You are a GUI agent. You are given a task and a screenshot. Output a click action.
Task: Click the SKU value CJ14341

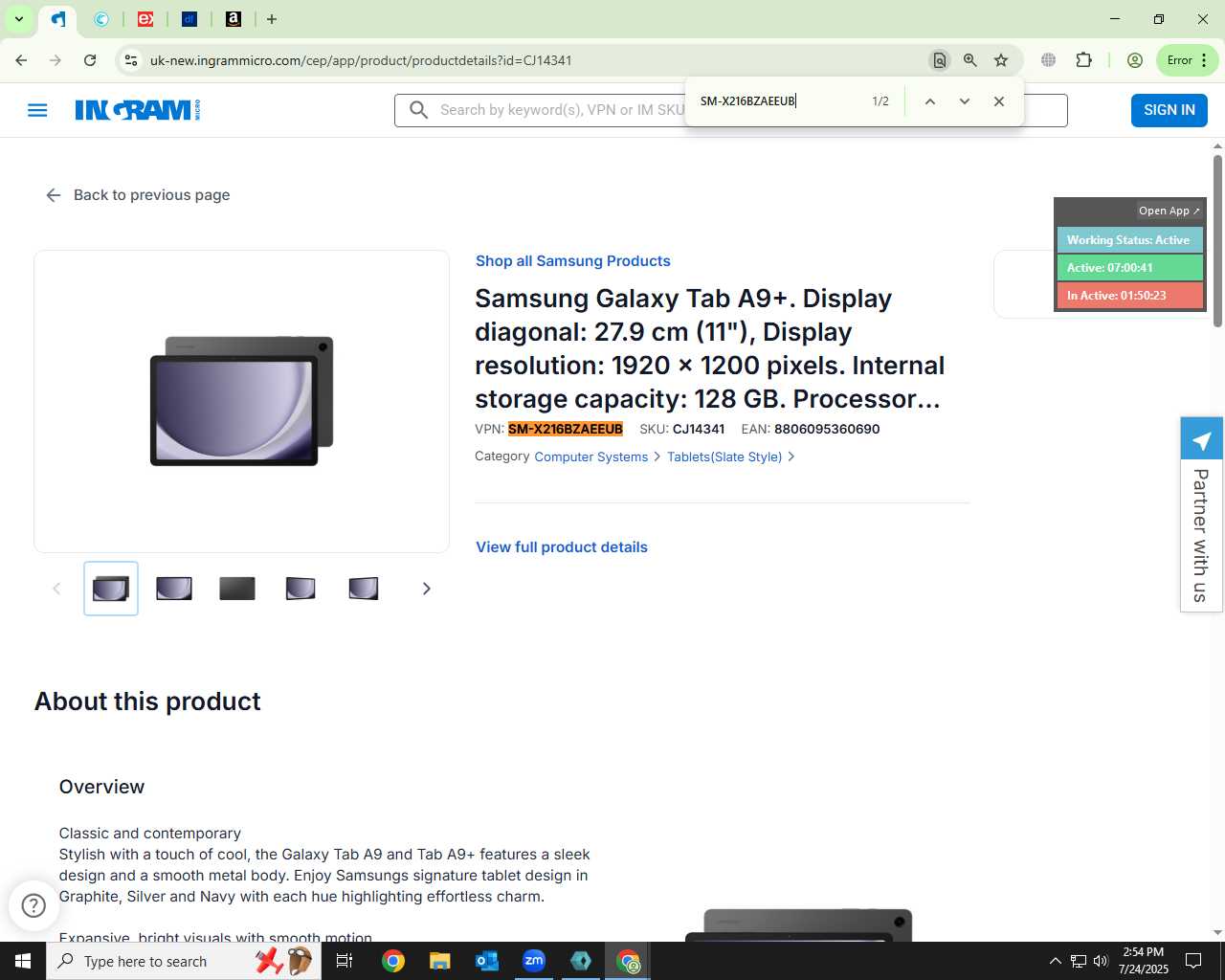(x=699, y=430)
